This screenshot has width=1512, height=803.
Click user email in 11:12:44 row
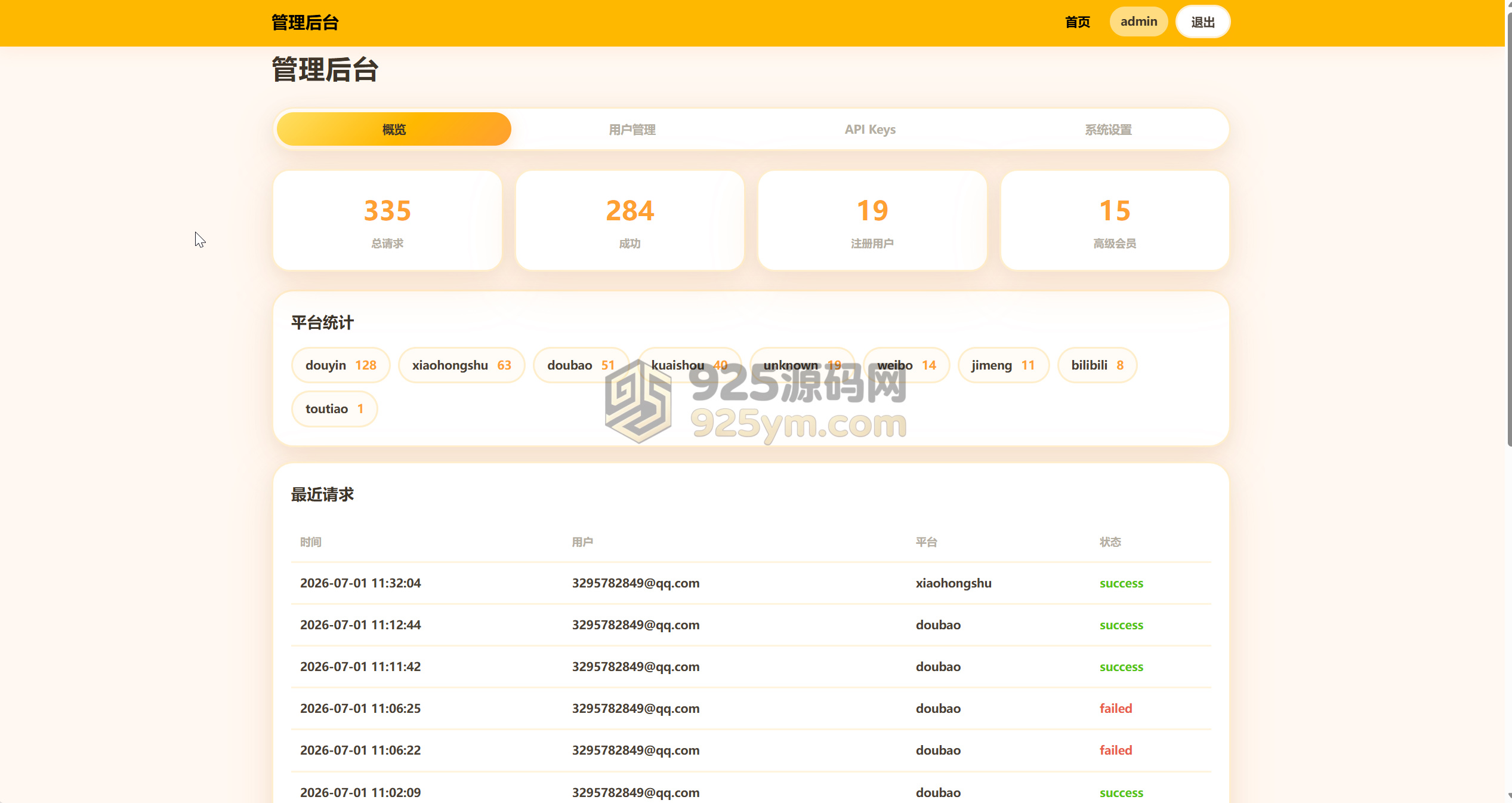635,625
